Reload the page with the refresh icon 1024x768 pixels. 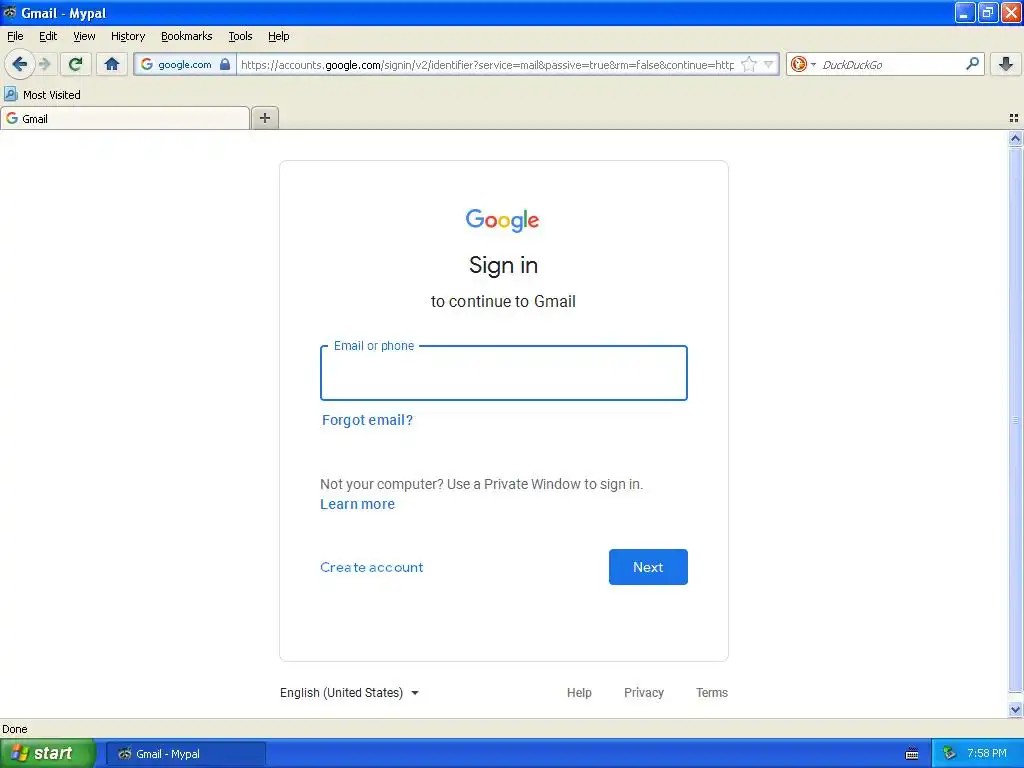pos(75,64)
